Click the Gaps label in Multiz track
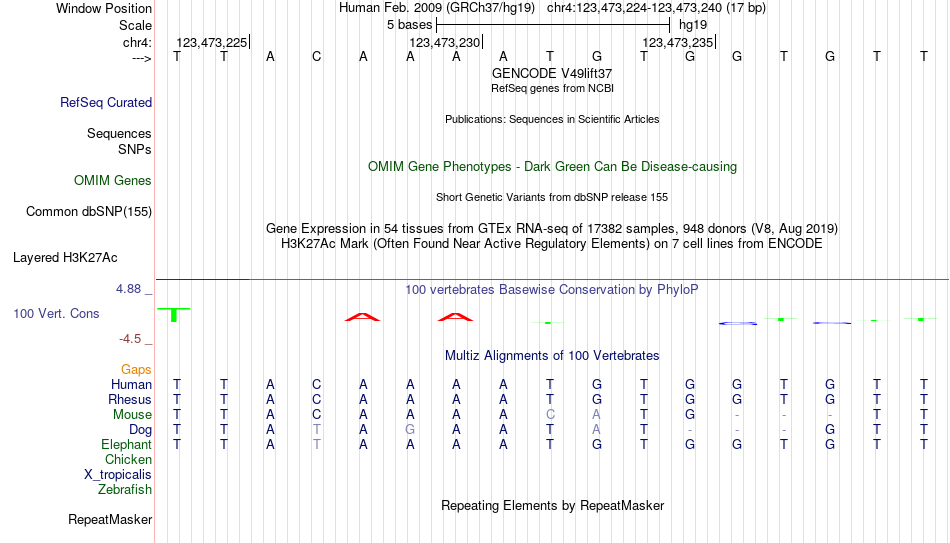Screen dimensions: 950x543 pyautogui.click(x=136, y=370)
